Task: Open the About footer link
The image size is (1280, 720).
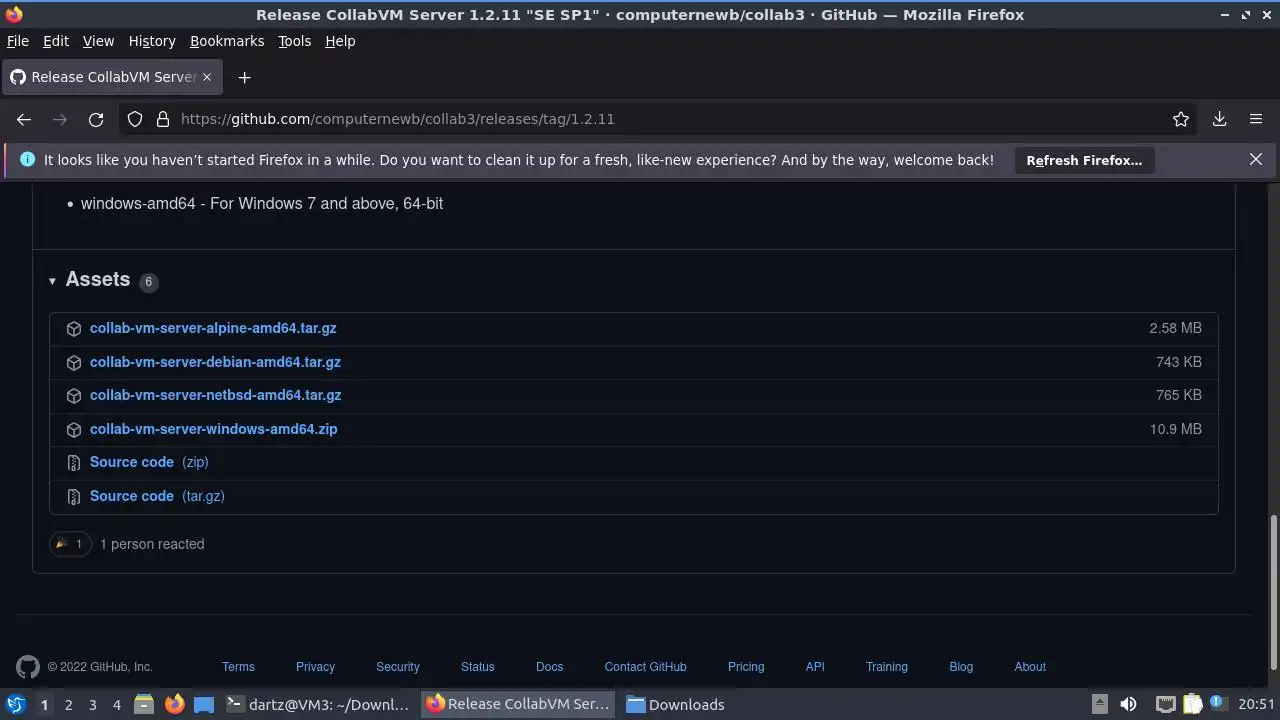Action: (x=1030, y=667)
